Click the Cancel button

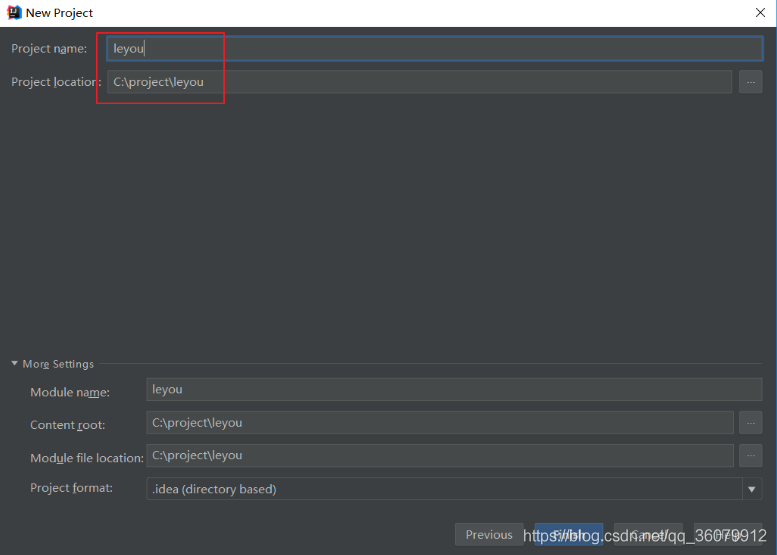[x=648, y=535]
